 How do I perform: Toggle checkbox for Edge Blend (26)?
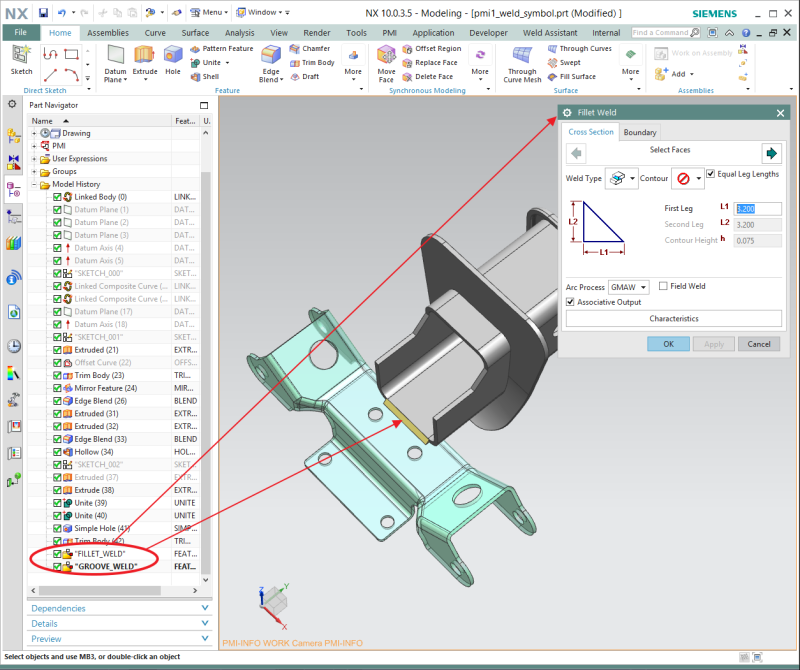tap(57, 401)
